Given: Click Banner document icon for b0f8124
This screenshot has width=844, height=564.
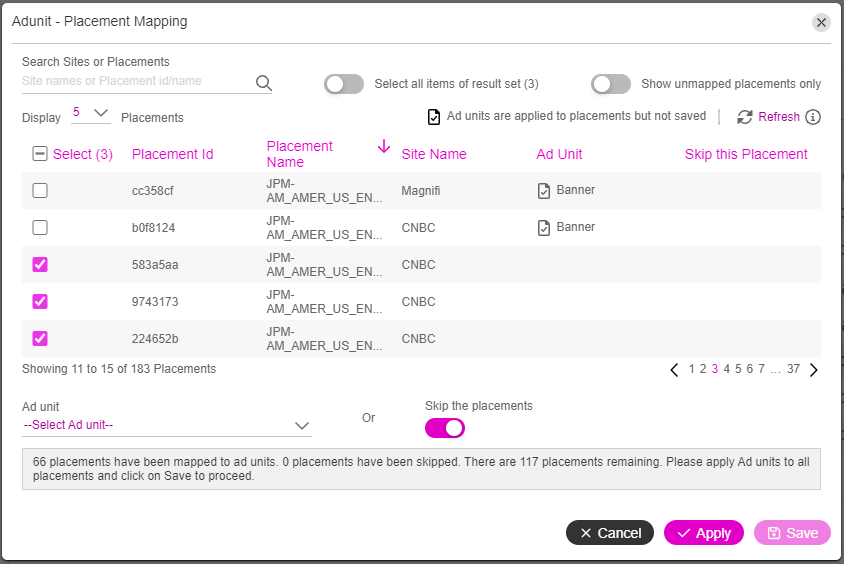Looking at the screenshot, I should tap(544, 228).
